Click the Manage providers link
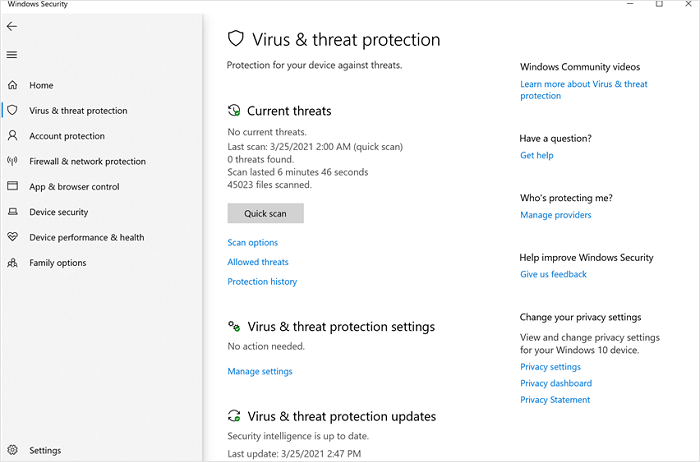Image resolution: width=700 pixels, height=462 pixels. pyautogui.click(x=555, y=215)
